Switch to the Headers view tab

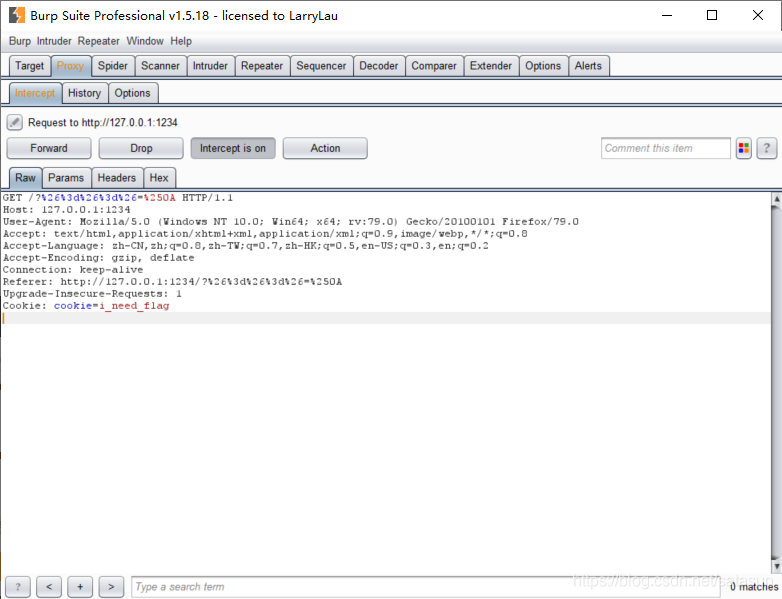point(117,178)
